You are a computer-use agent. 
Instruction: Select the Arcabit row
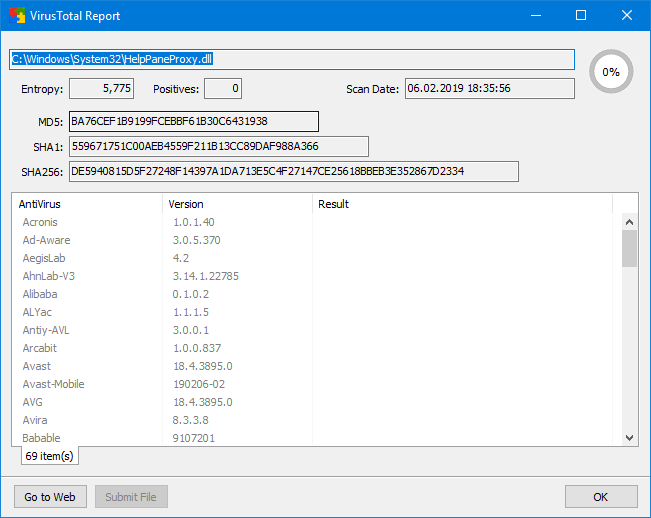[x=312, y=348]
